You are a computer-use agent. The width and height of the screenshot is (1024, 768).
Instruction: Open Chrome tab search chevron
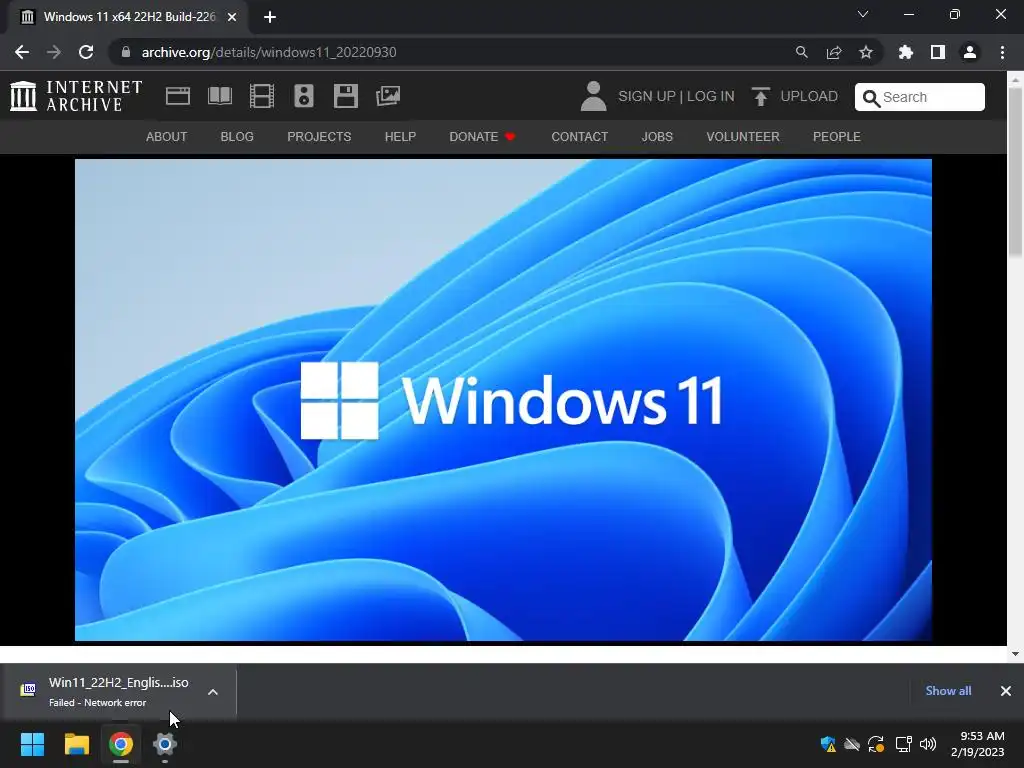point(863,14)
